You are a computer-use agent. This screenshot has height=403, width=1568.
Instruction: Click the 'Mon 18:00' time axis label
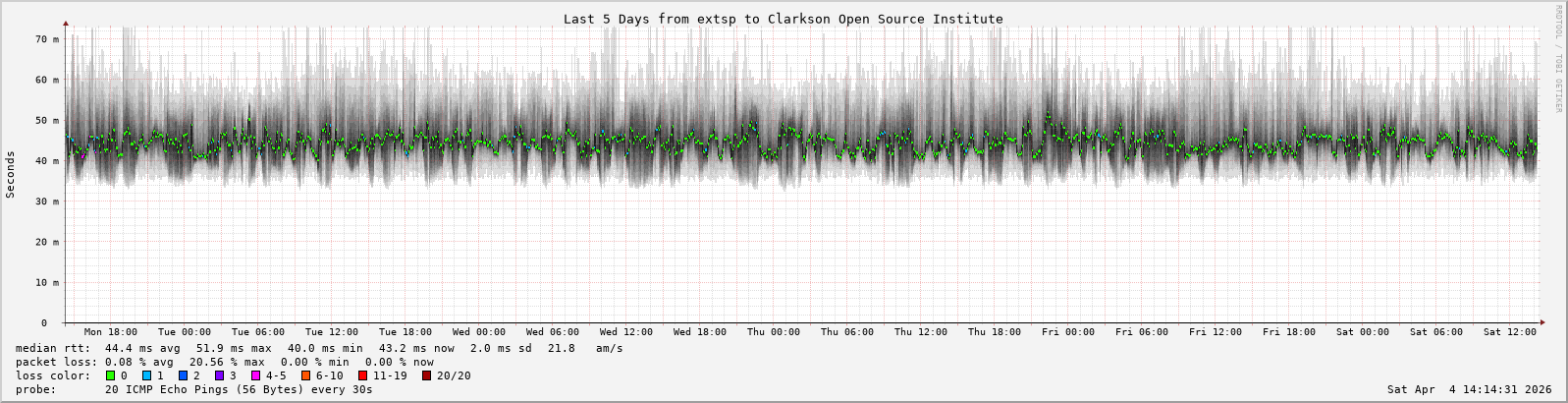[x=111, y=332]
